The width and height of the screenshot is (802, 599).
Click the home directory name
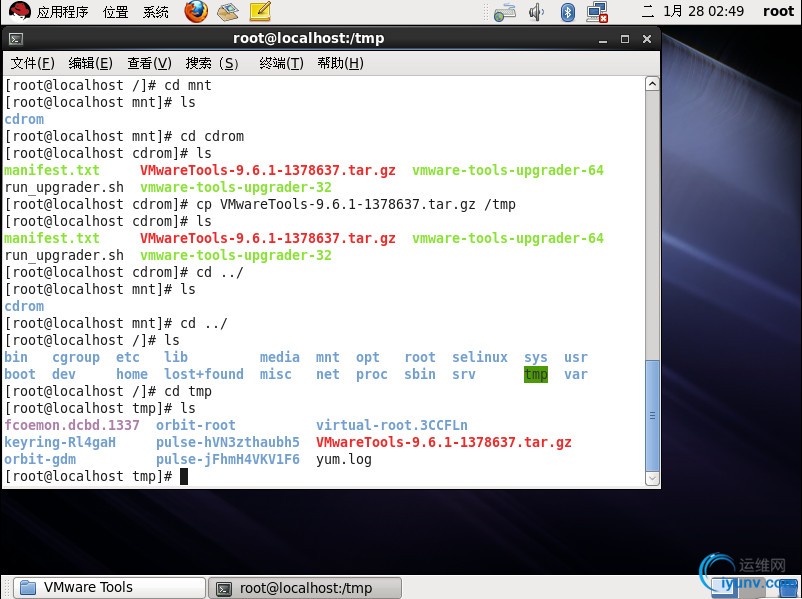(132, 374)
